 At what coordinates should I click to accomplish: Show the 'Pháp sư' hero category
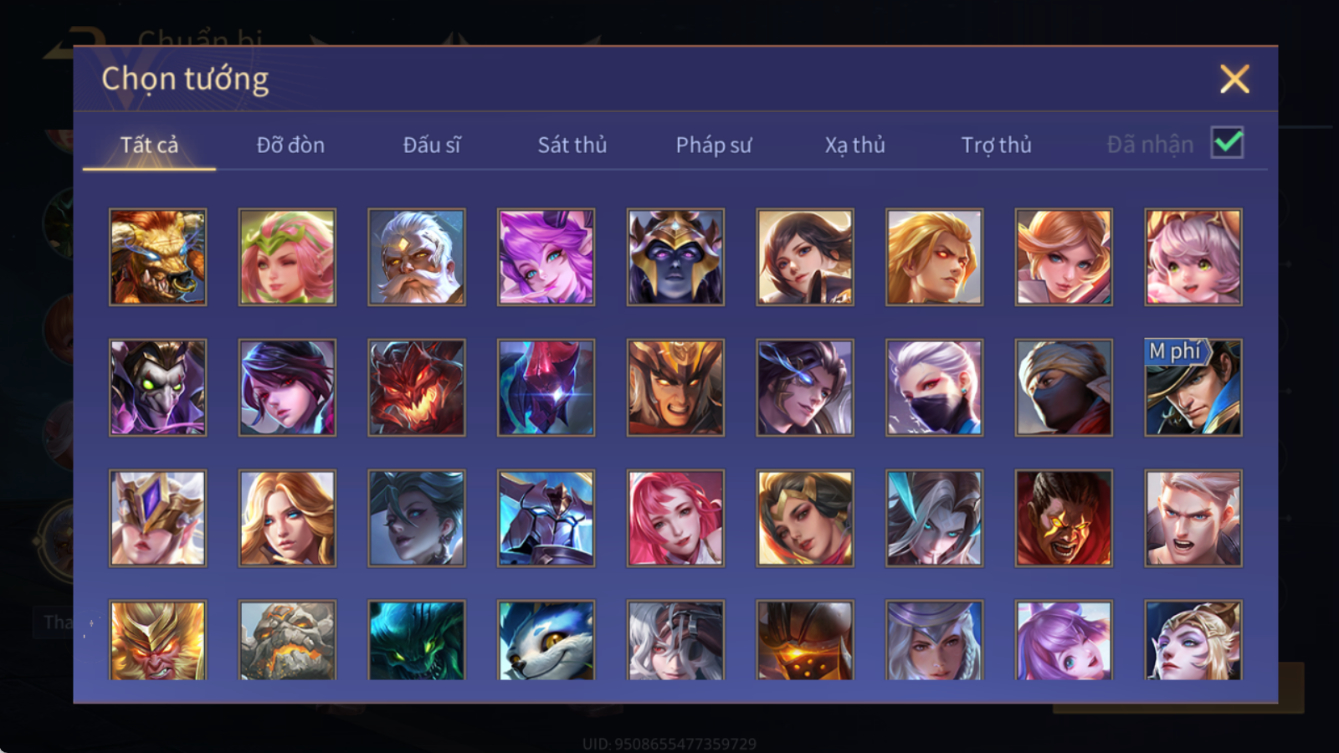713,145
